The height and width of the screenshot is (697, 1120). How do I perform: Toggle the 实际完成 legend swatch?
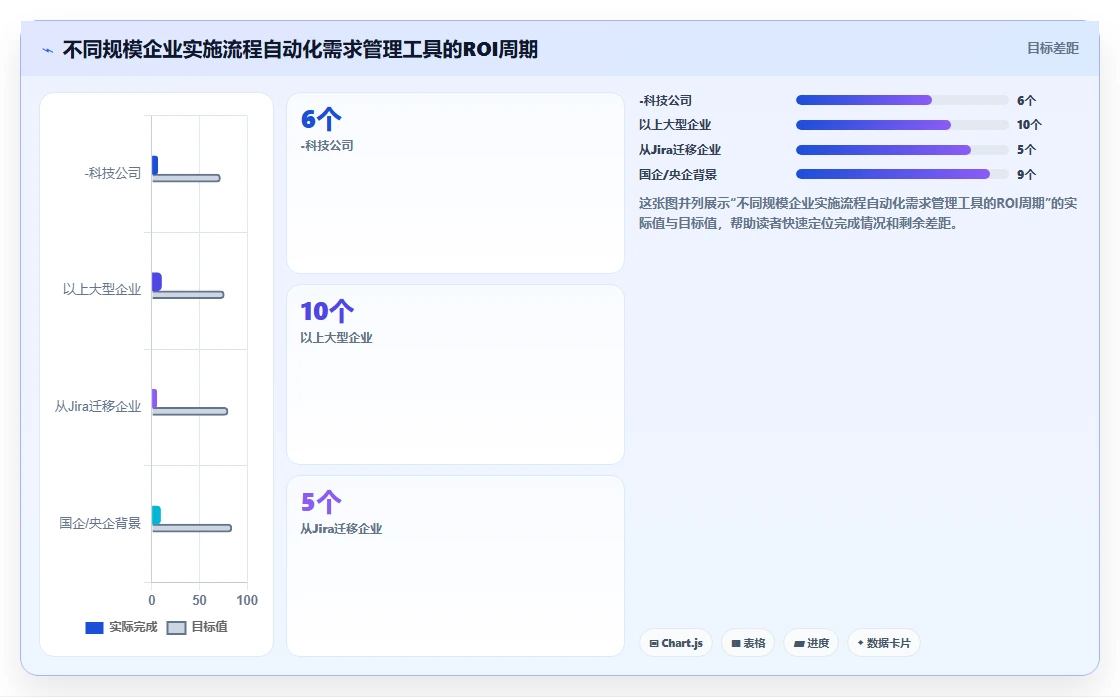click(x=94, y=628)
